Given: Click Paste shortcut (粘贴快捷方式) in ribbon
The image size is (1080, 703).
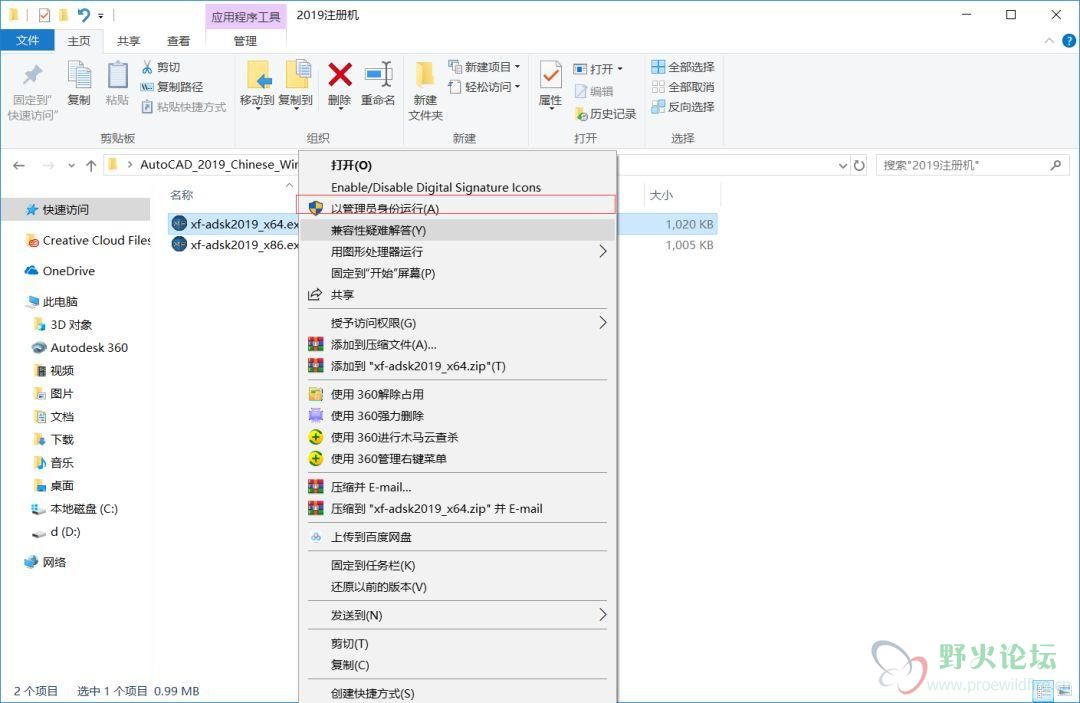Looking at the screenshot, I should click(183, 107).
